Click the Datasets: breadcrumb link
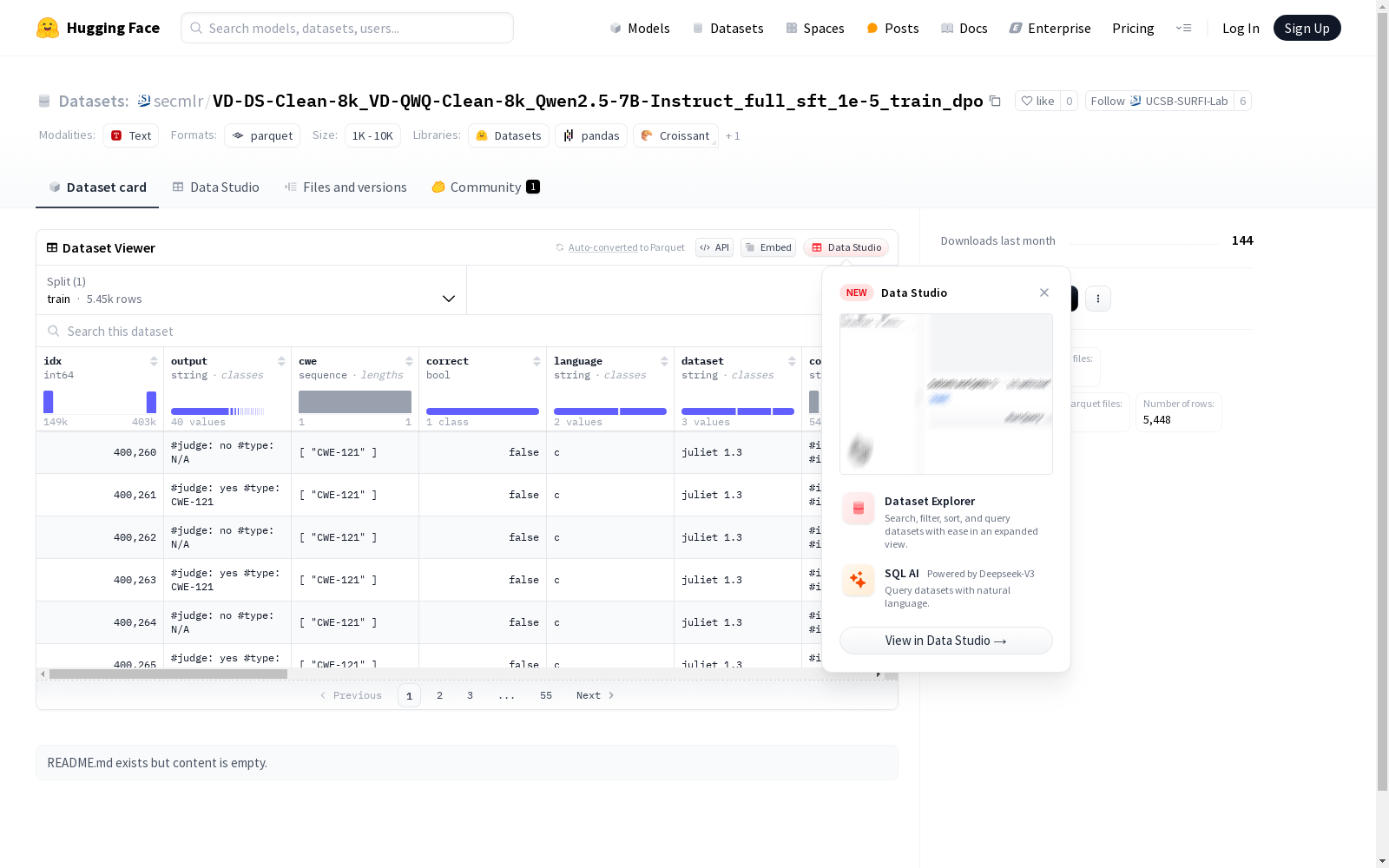 coord(94,102)
